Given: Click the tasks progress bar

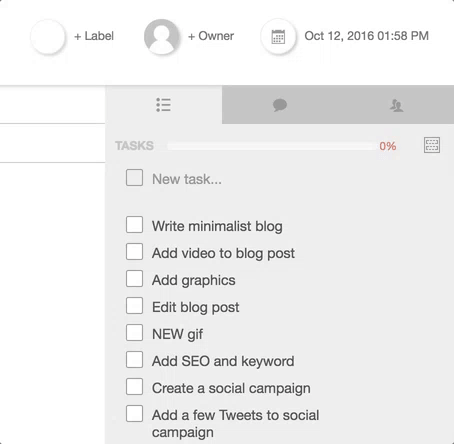Looking at the screenshot, I should coord(271,146).
